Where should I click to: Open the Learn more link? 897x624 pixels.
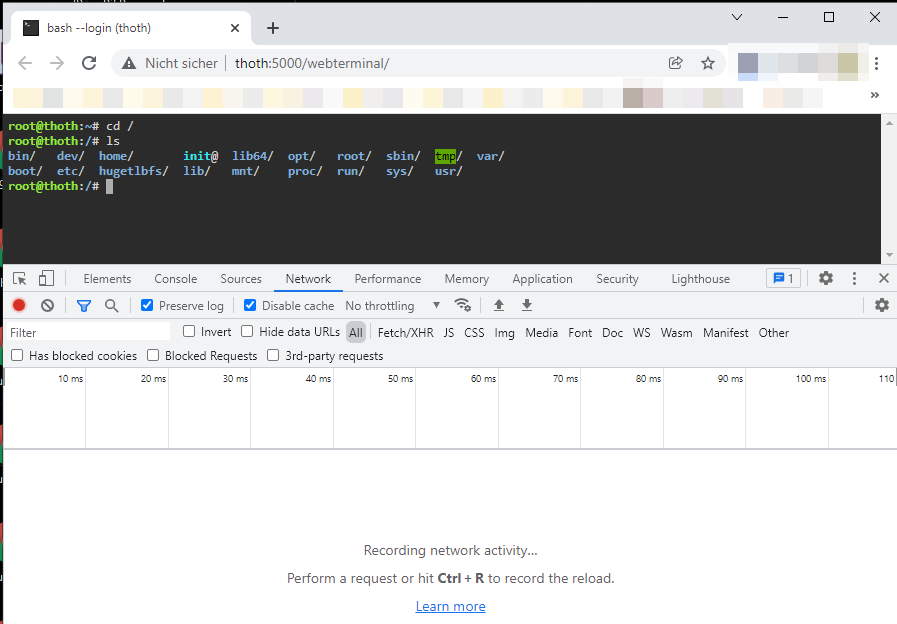point(450,606)
